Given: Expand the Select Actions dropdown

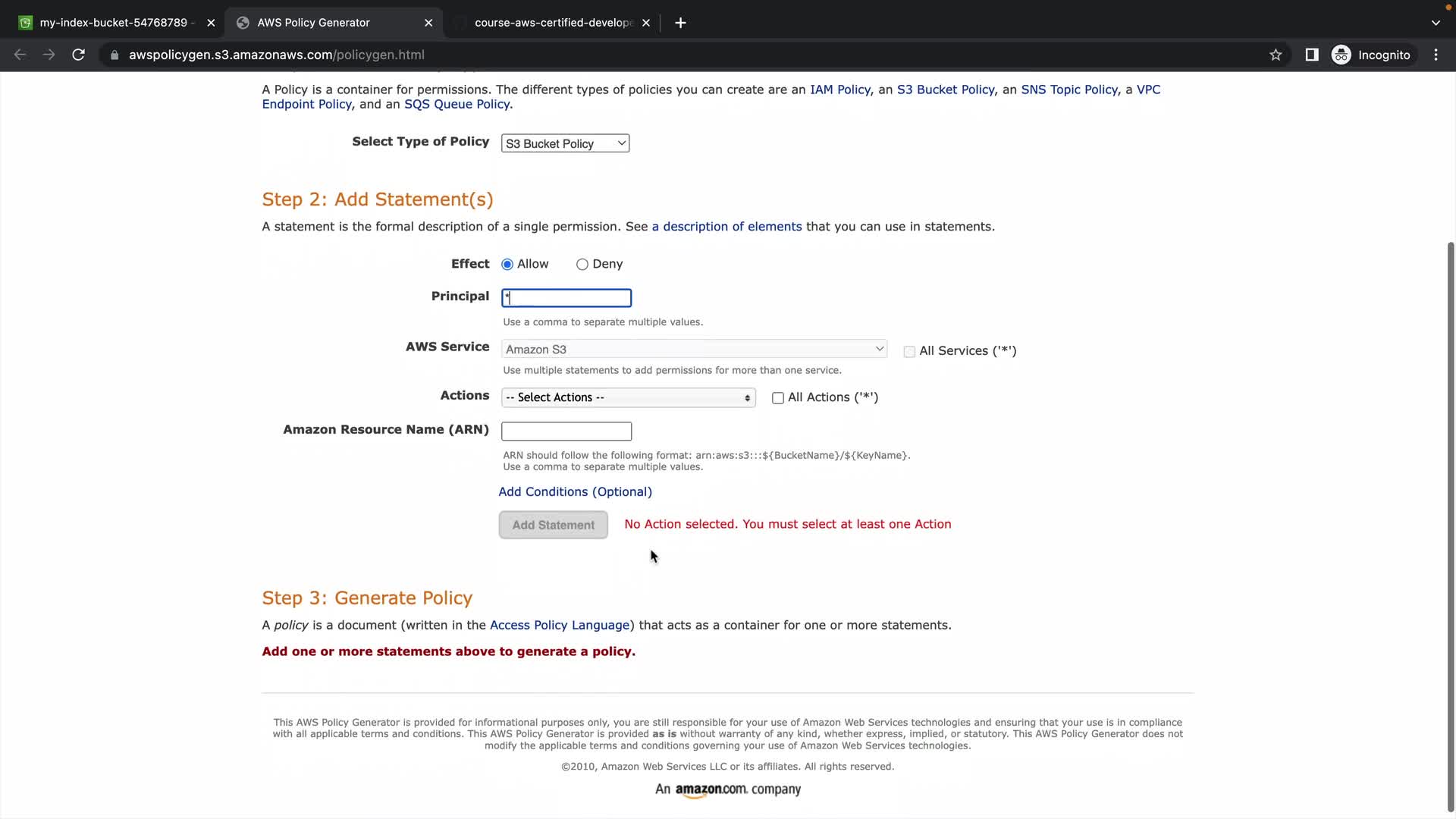Looking at the screenshot, I should tap(628, 397).
